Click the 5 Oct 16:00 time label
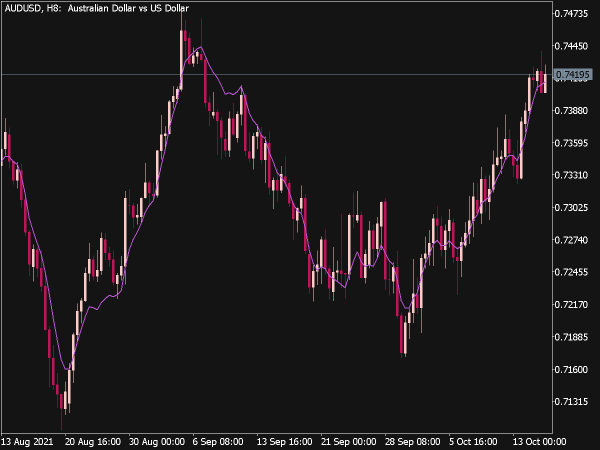Image resolution: width=600 pixels, height=450 pixels. [473, 442]
